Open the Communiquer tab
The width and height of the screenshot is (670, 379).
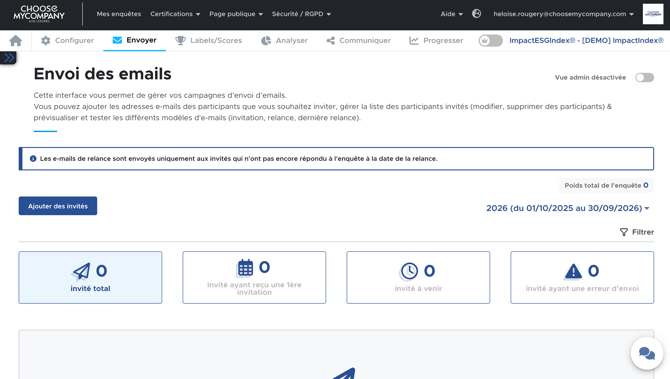click(359, 41)
